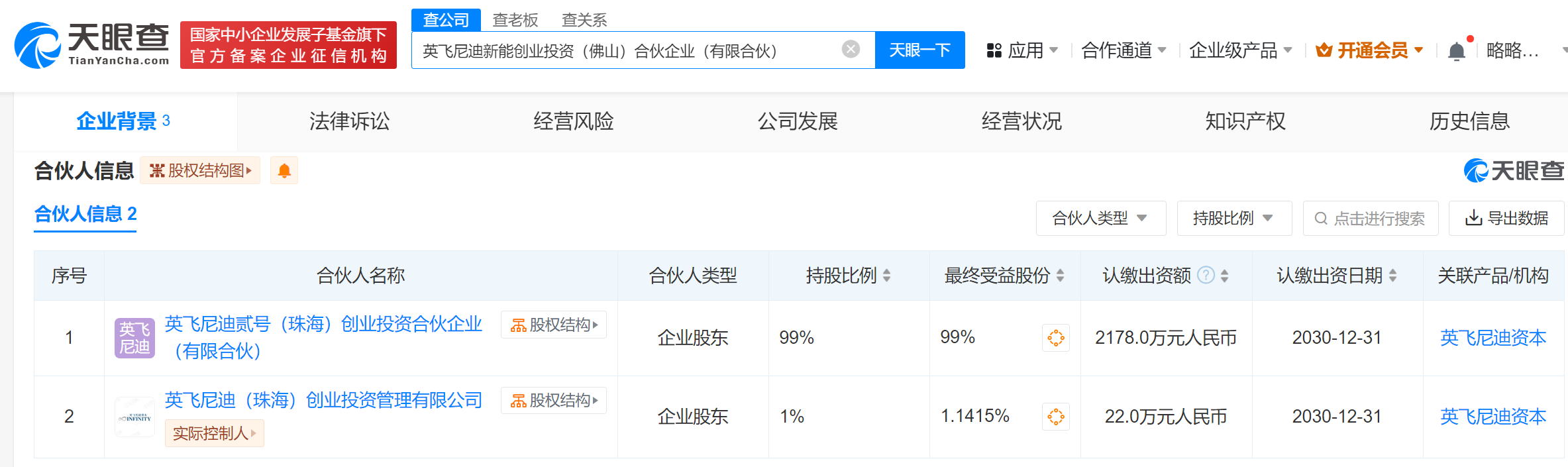Click the orange alert bell beside 股权结构图
1568x467 pixels.
click(x=284, y=171)
